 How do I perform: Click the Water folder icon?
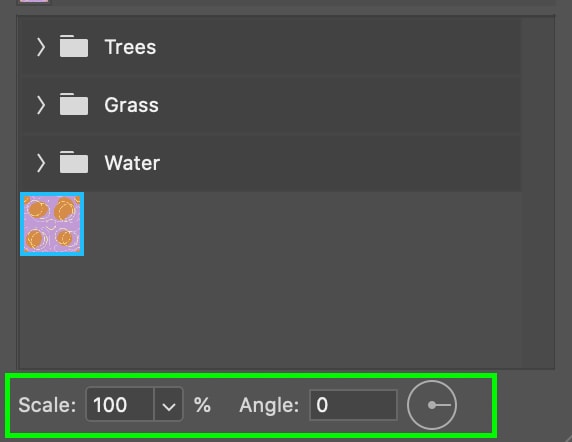[74, 162]
